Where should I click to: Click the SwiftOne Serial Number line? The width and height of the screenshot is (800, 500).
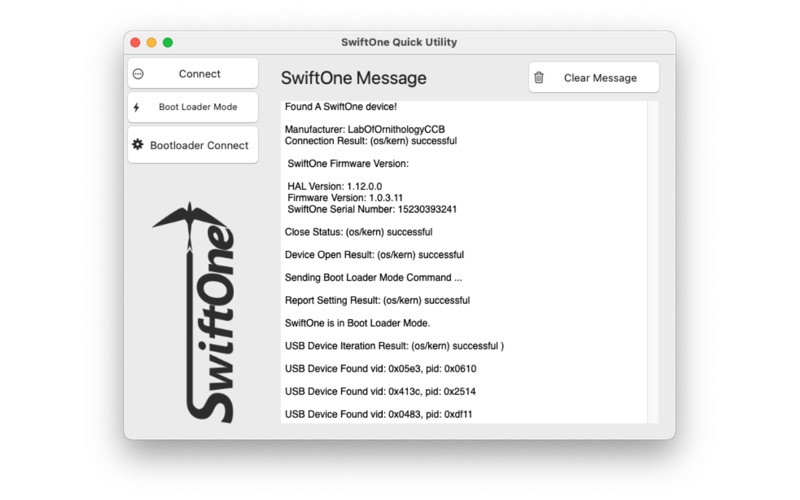coord(372,210)
